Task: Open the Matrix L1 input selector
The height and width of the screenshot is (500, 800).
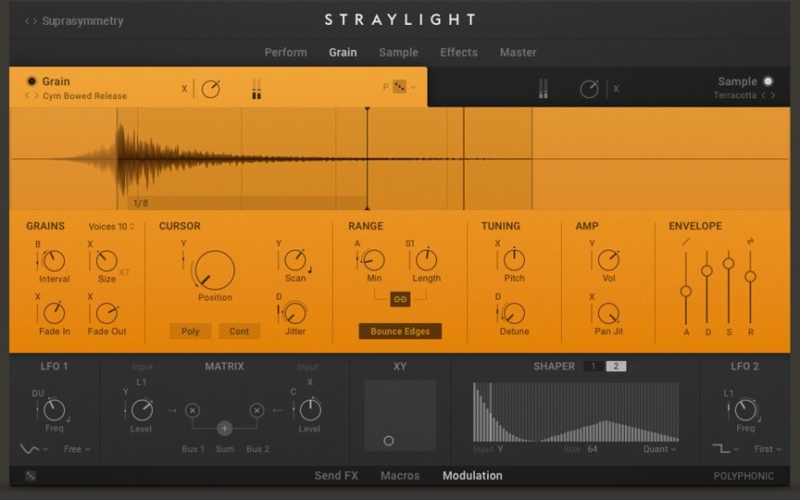Action: coord(141,382)
